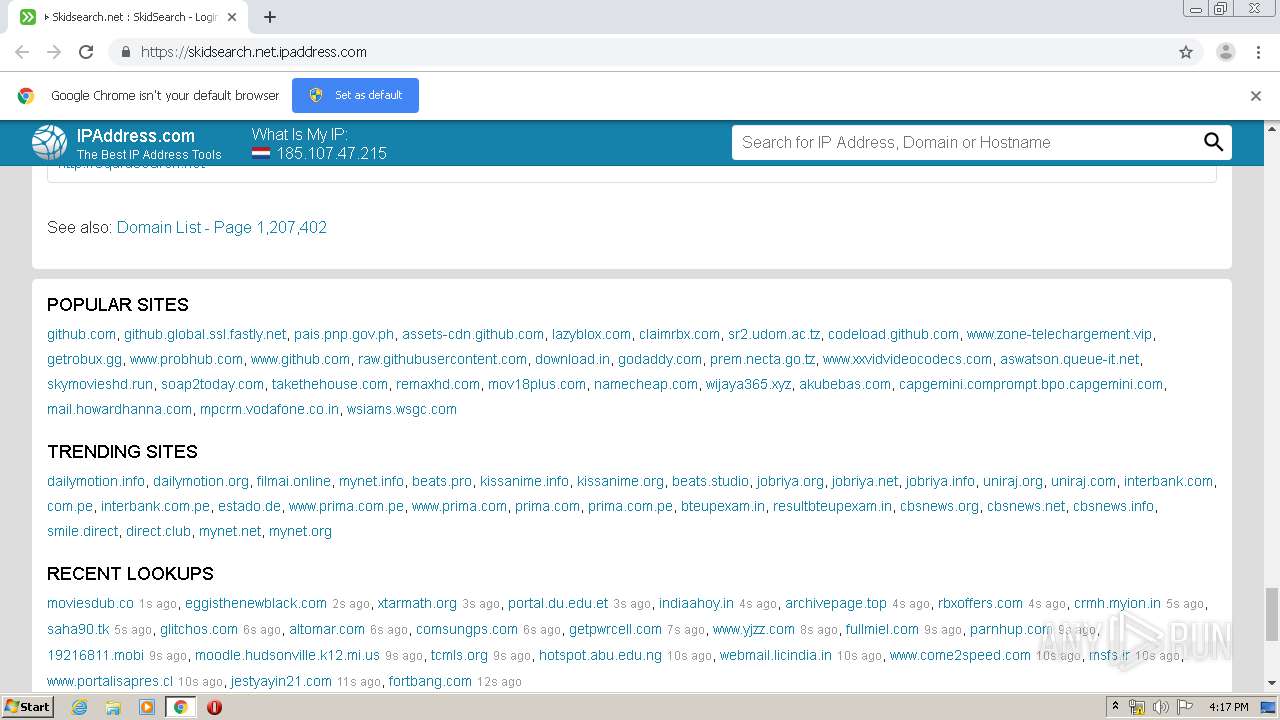Click the red stop-sign taskbar icon
Viewport: 1280px width, 720px height.
(x=214, y=707)
